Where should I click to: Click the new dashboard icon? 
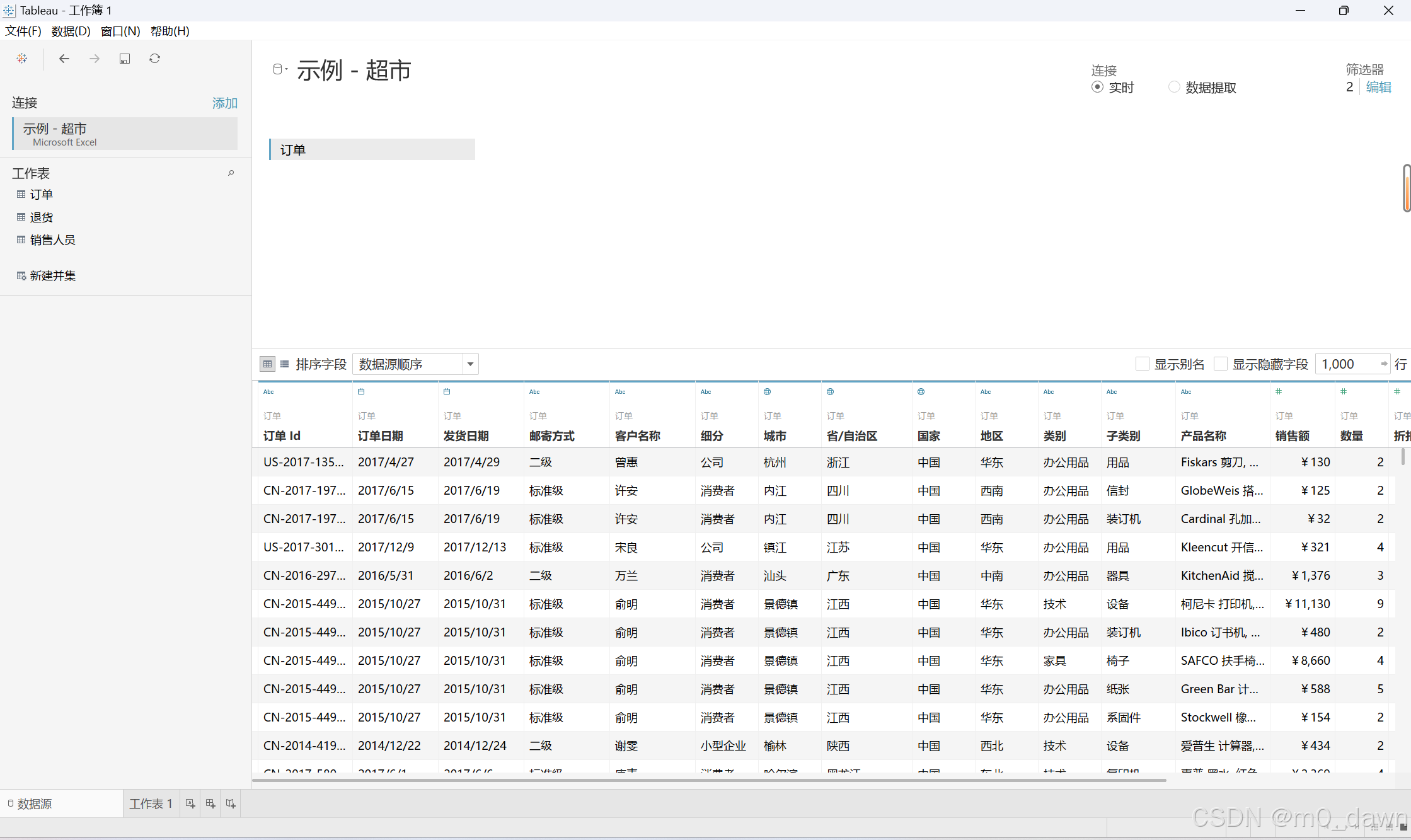[210, 803]
